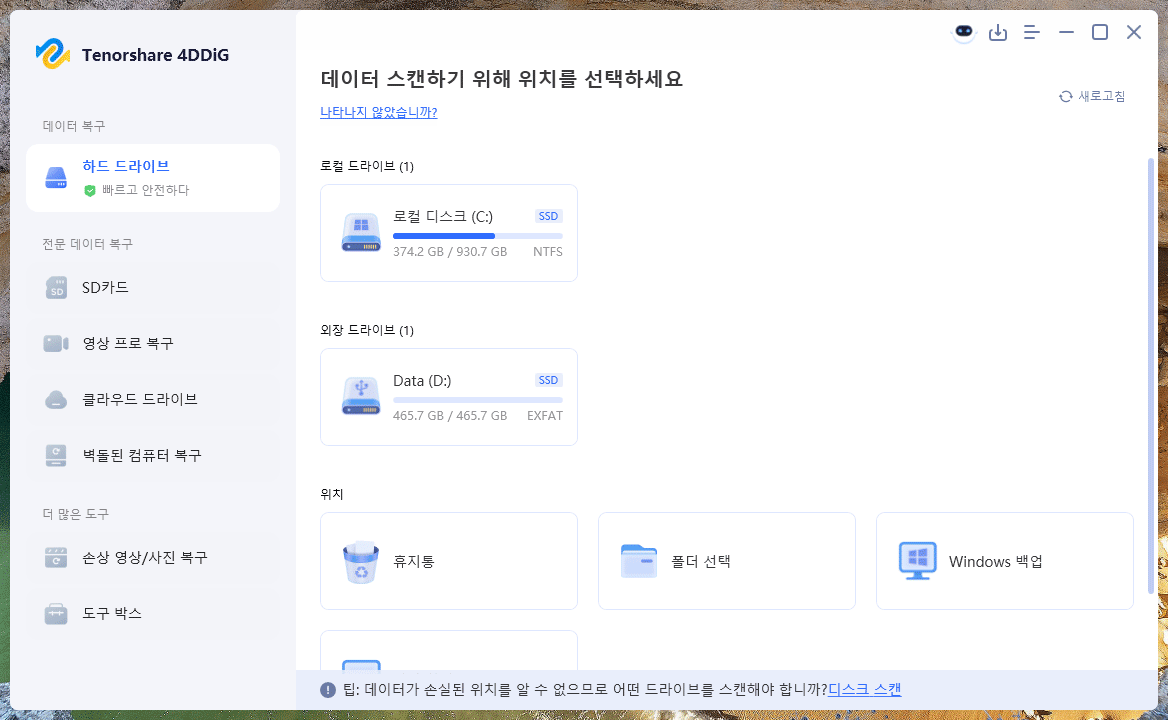Click the video camera icon for 영상 프로 복구
This screenshot has height=720, width=1168.
coord(56,343)
